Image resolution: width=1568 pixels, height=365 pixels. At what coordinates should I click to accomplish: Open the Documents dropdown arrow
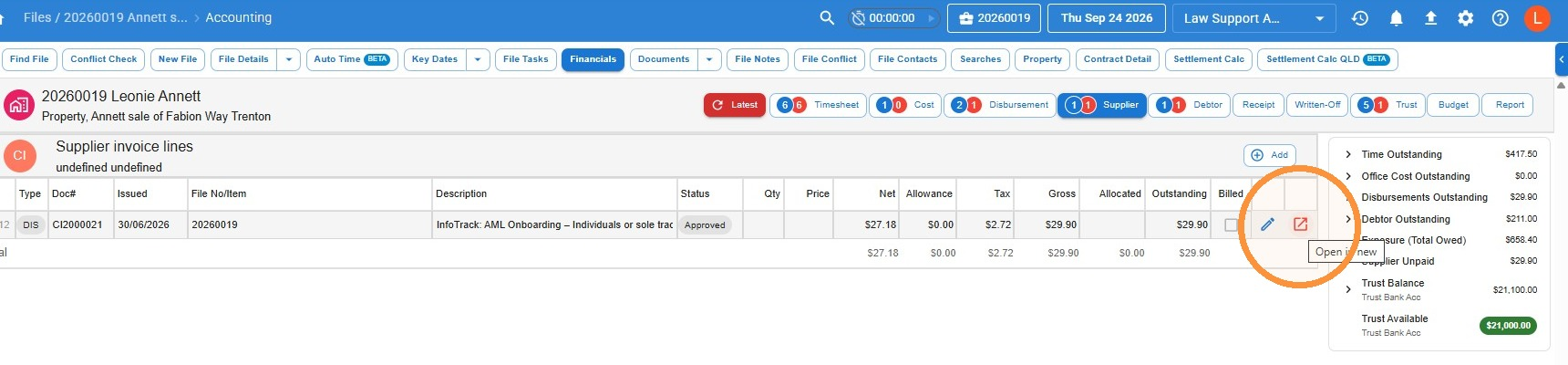(x=709, y=59)
